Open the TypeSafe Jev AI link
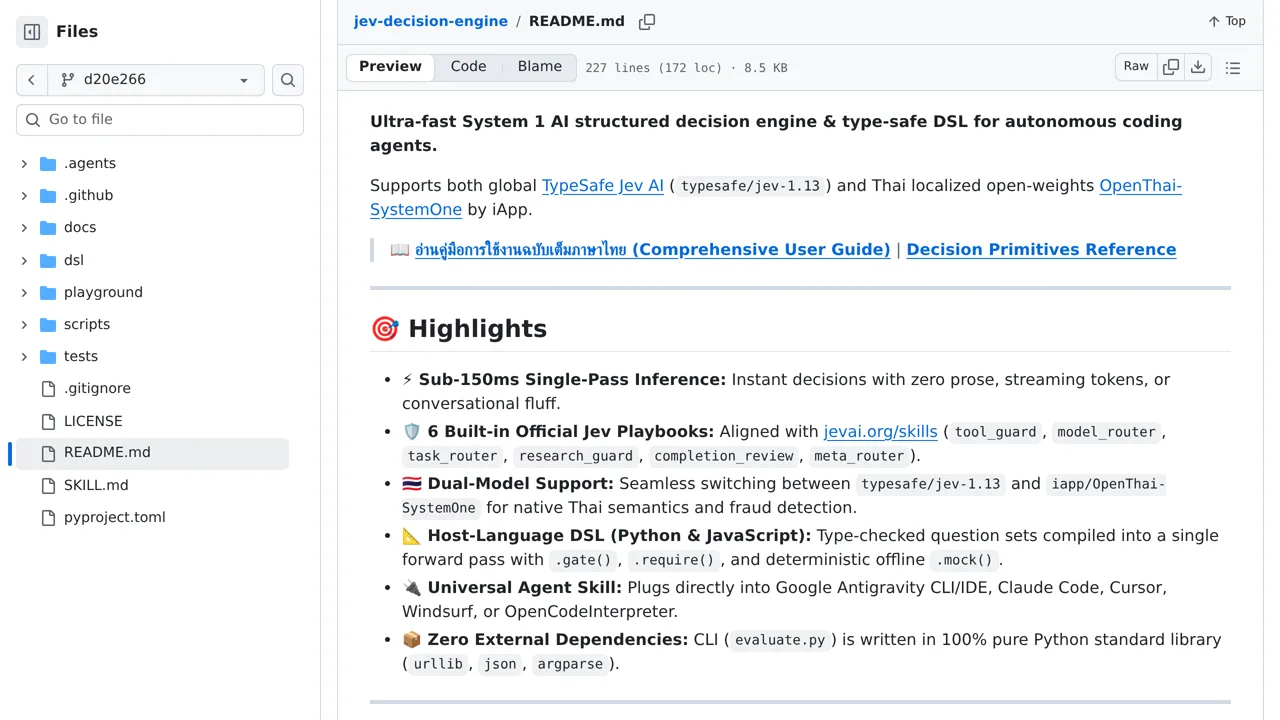The height and width of the screenshot is (720, 1280). (x=602, y=185)
